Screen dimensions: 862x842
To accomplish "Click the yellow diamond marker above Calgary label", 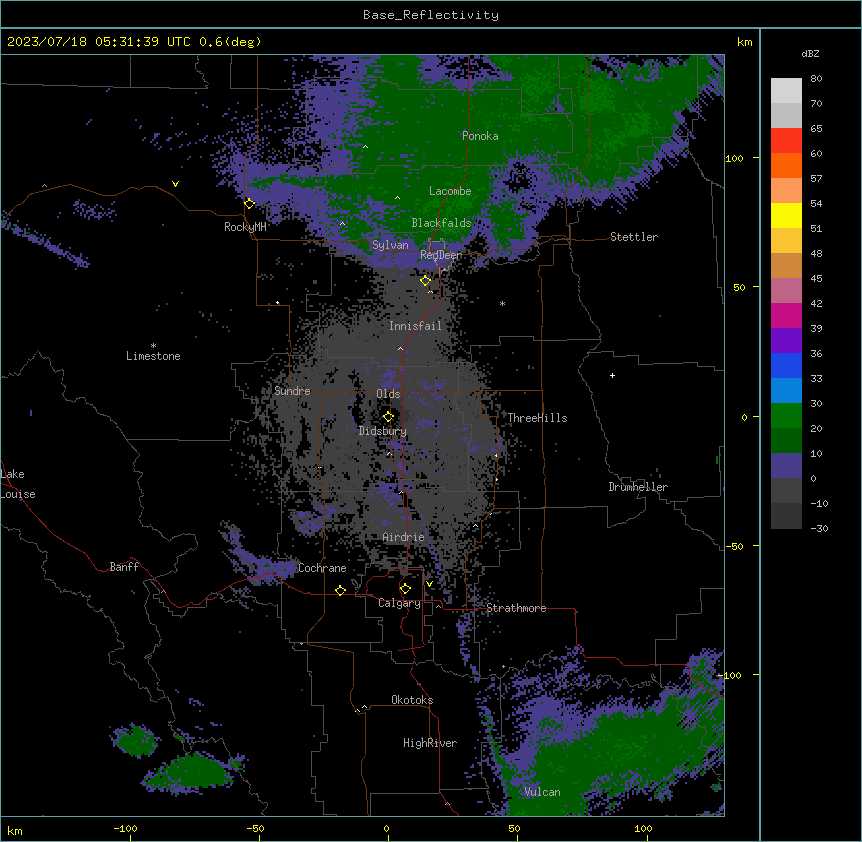I will pyautogui.click(x=405, y=589).
